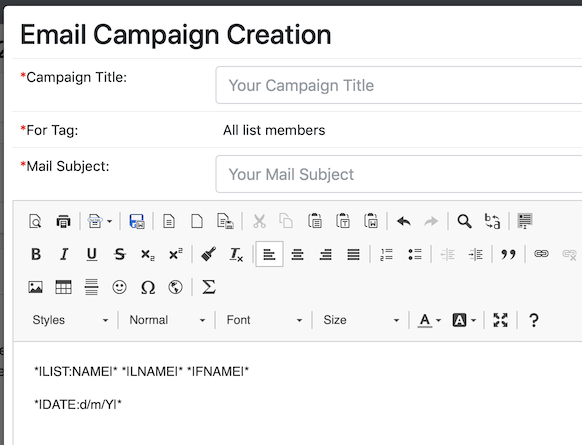Click the Copy icon
Viewport: 582px width, 445px height.
pyautogui.click(x=286, y=222)
